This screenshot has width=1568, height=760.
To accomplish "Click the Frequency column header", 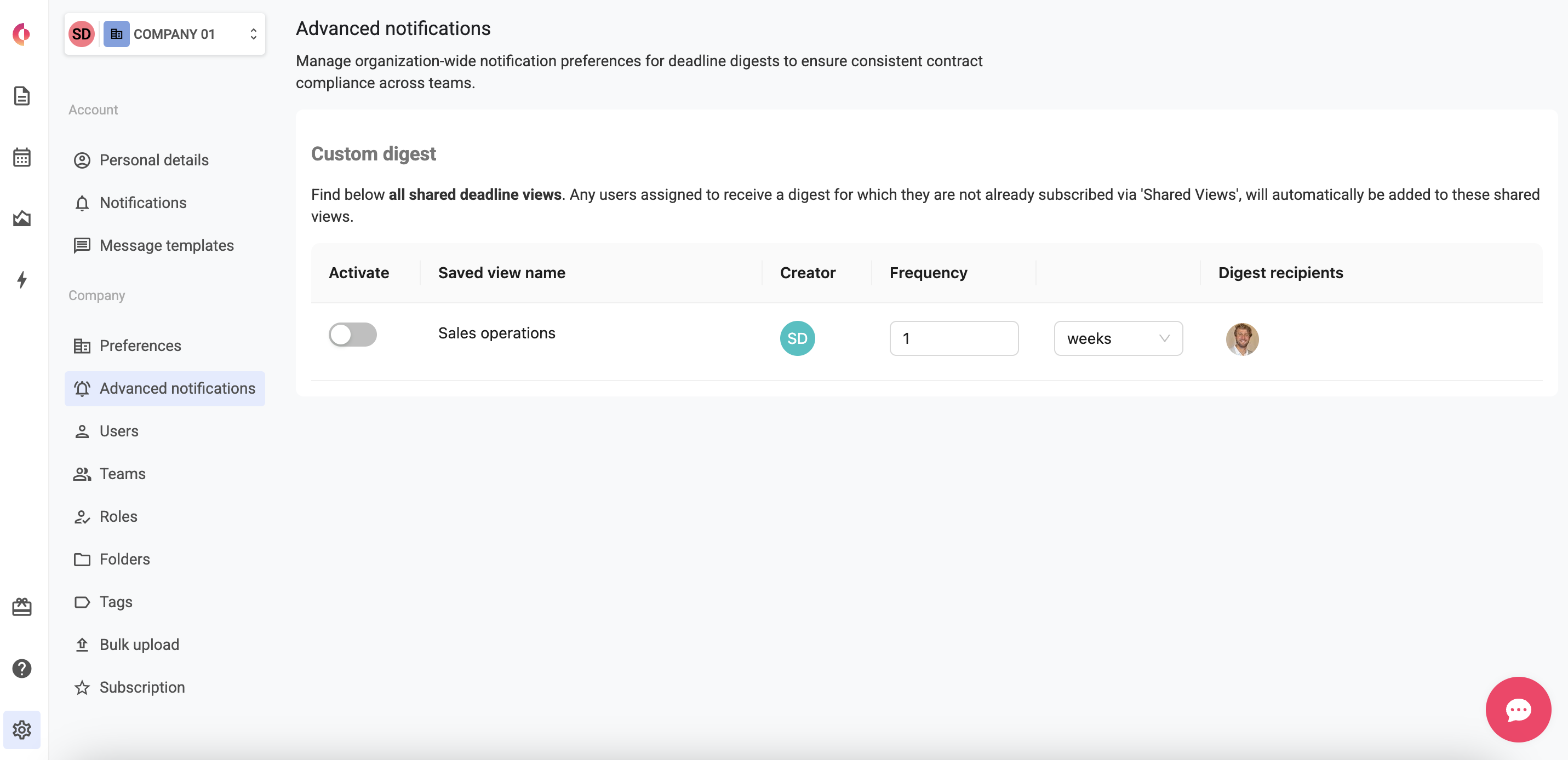I will click(x=928, y=273).
